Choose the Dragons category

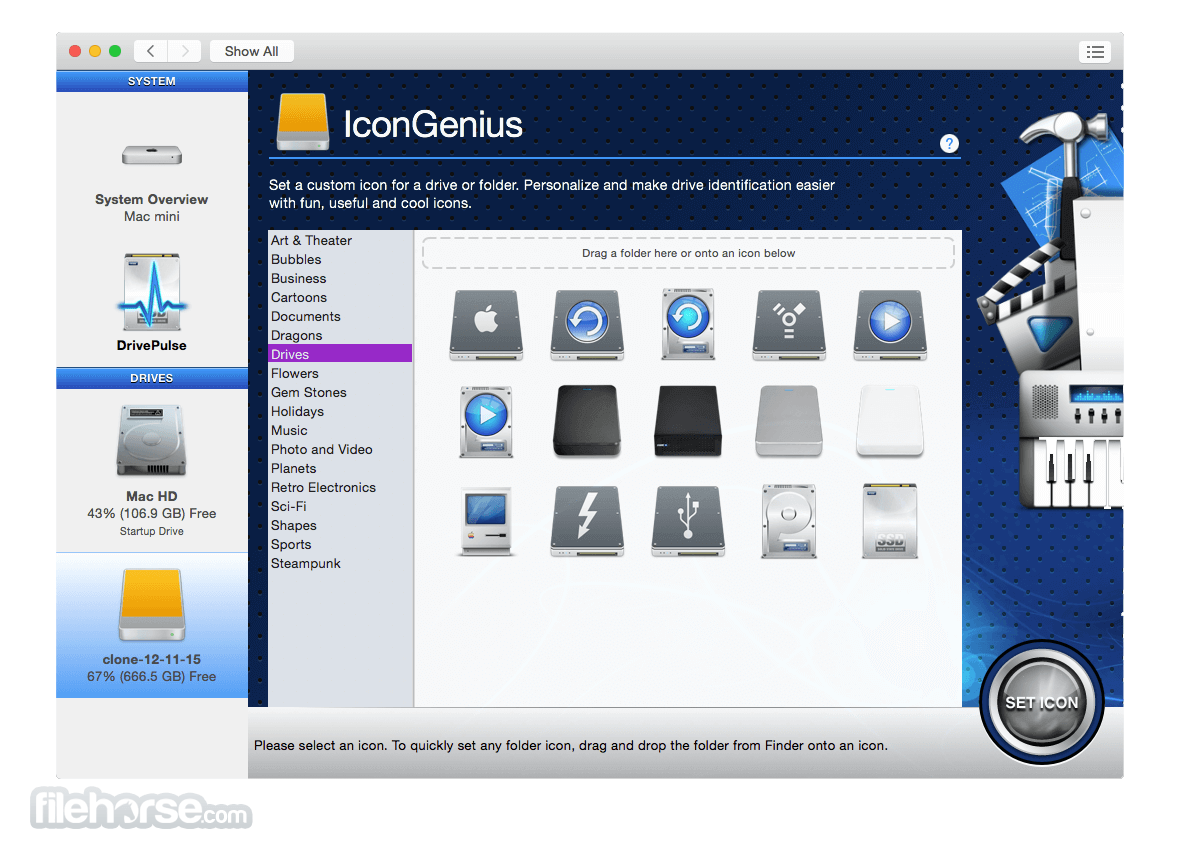[340, 335]
